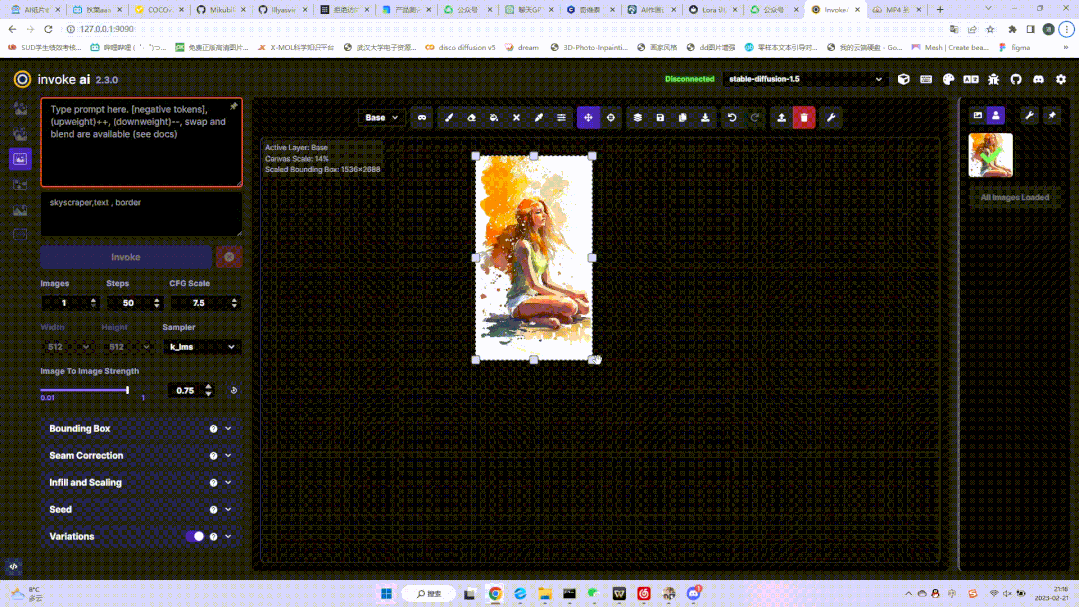Select the Eraser tool
Screen dimensions: 1079x607
tap(471, 117)
